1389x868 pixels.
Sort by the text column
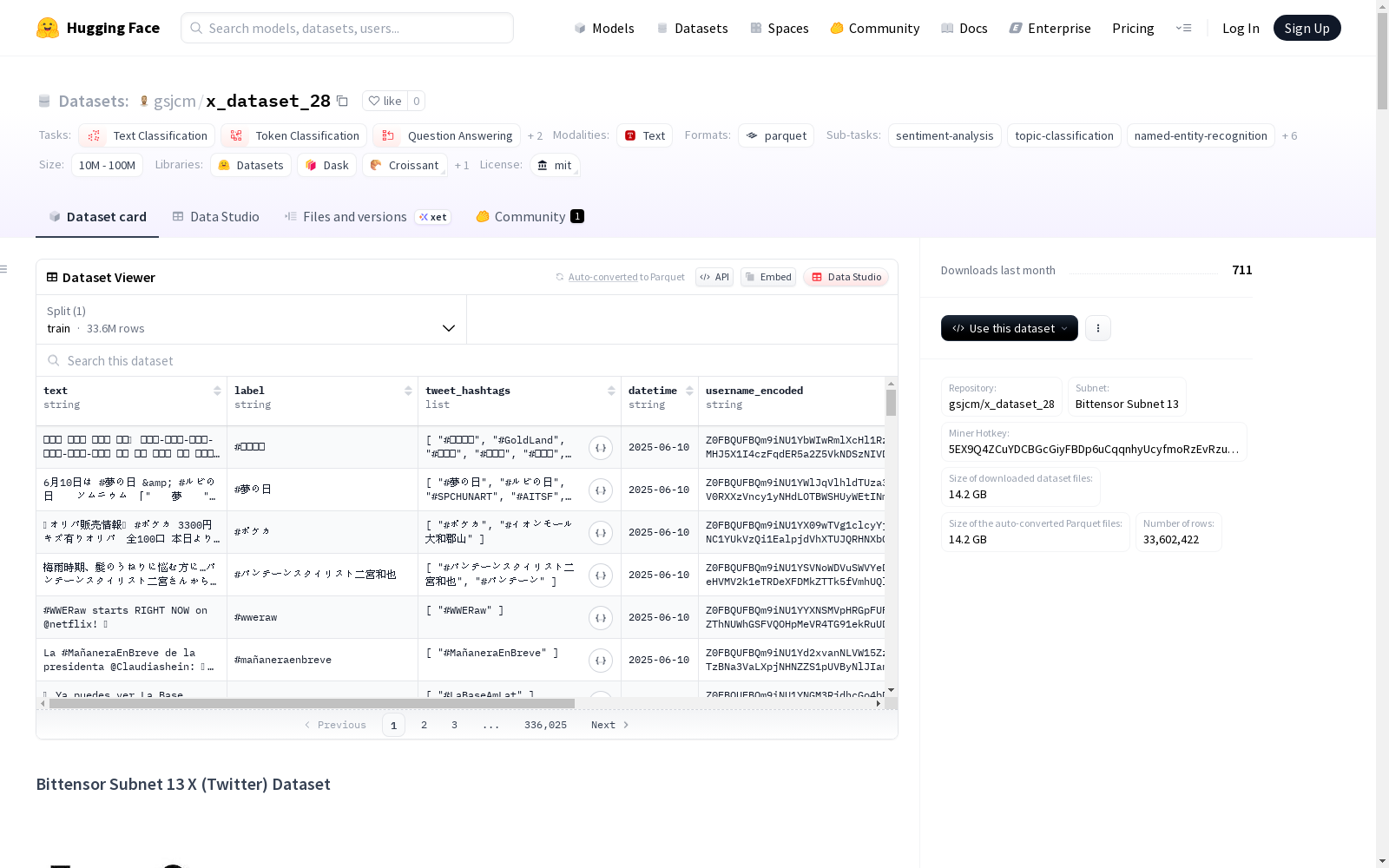click(x=217, y=391)
